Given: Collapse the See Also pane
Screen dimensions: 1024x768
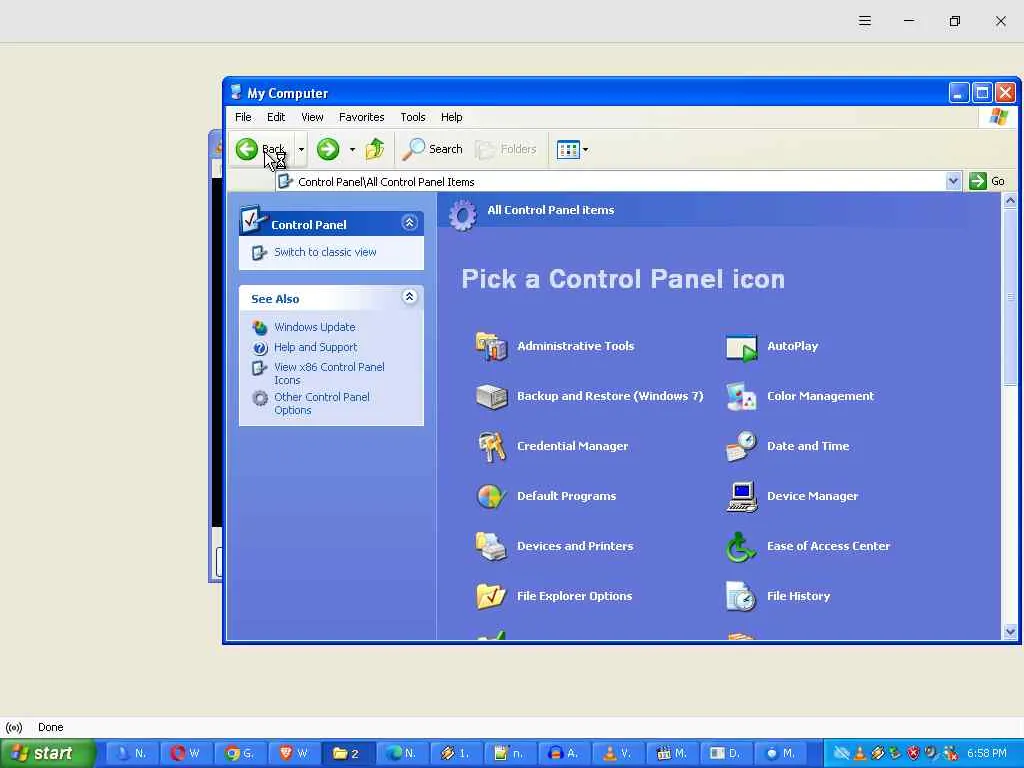Looking at the screenshot, I should pyautogui.click(x=409, y=297).
